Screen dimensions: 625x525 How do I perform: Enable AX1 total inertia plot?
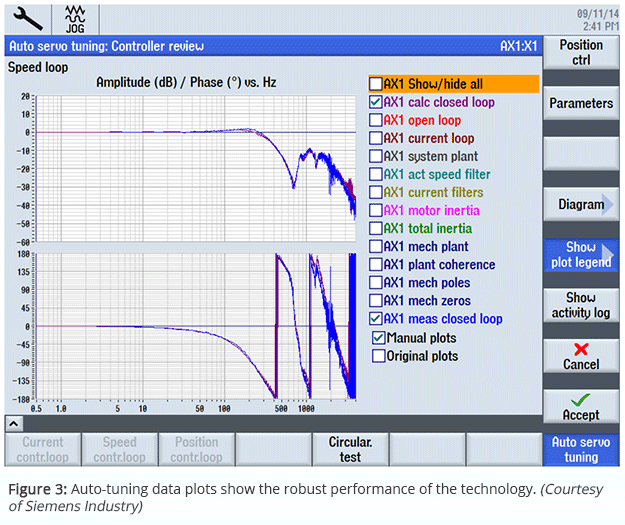pos(375,228)
